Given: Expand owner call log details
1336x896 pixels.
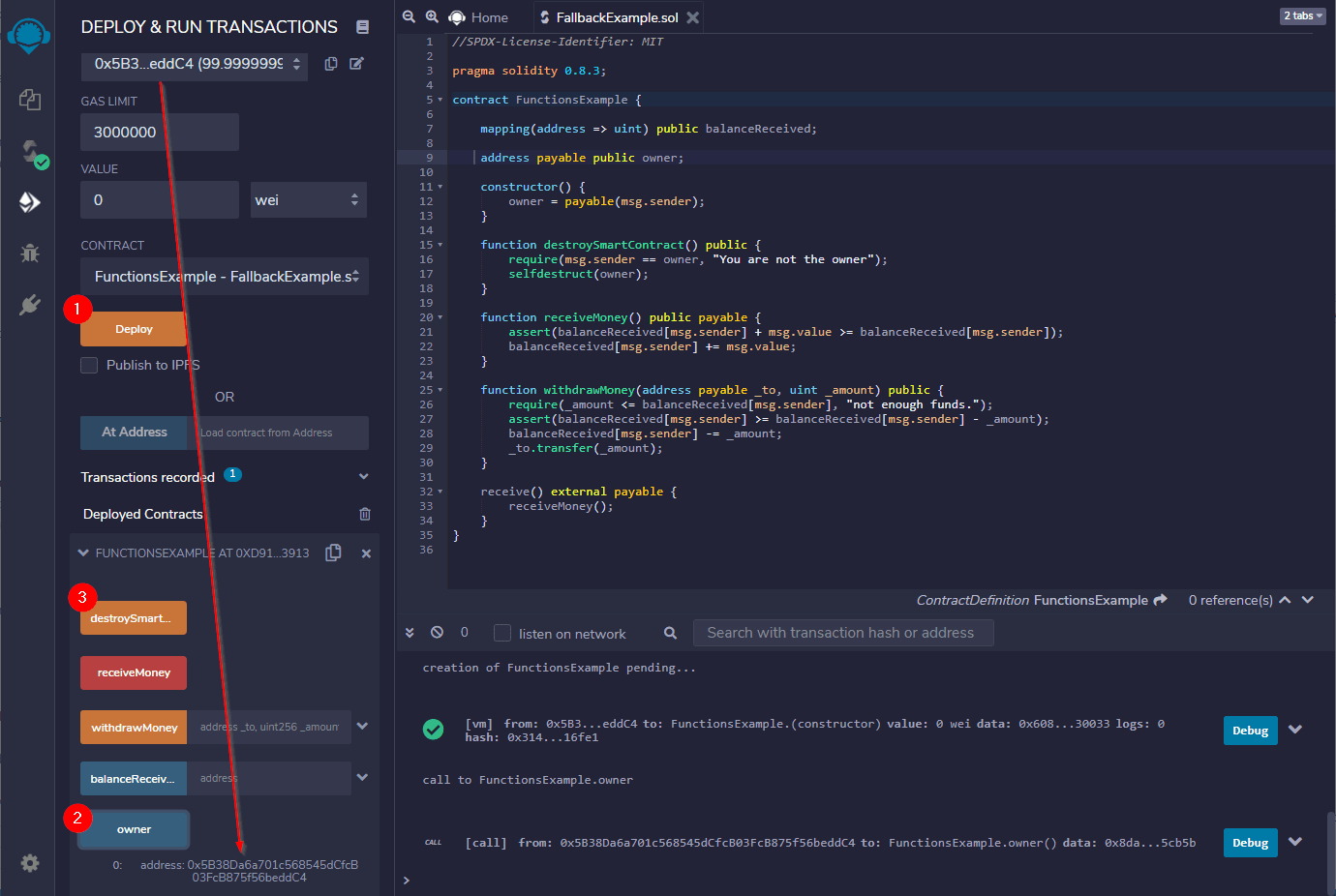Looking at the screenshot, I should point(1295,842).
